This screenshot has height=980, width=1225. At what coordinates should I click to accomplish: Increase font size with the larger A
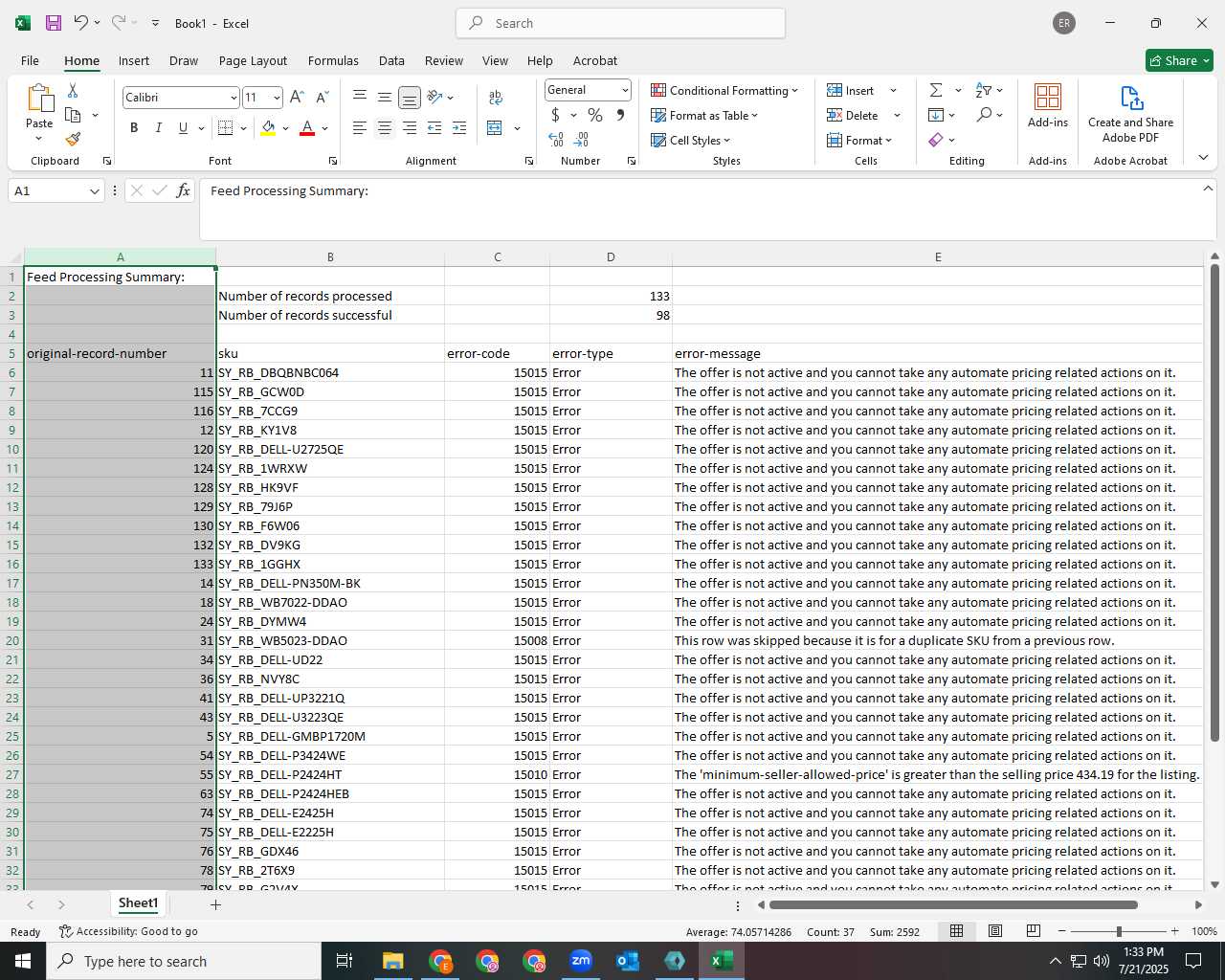(297, 98)
